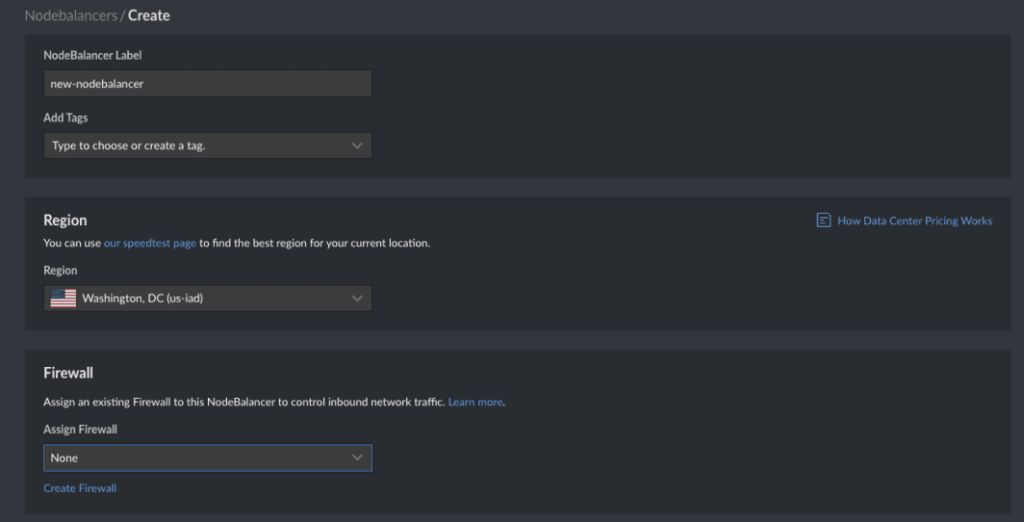Click into the Add Tags input
The width and height of the screenshot is (1024, 522).
208,146
